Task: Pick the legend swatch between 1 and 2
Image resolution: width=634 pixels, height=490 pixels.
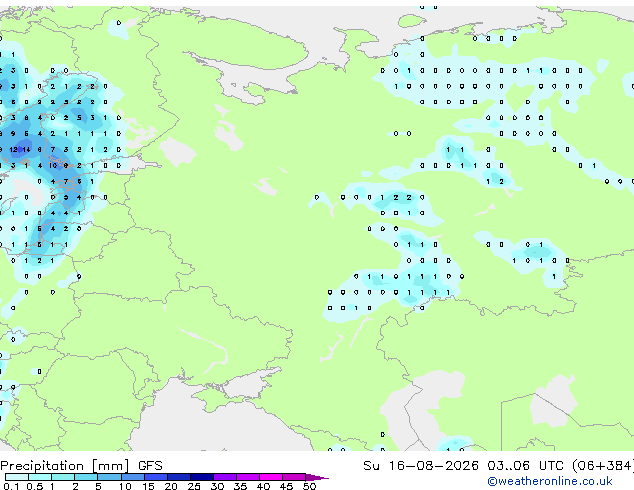Action: [63, 477]
